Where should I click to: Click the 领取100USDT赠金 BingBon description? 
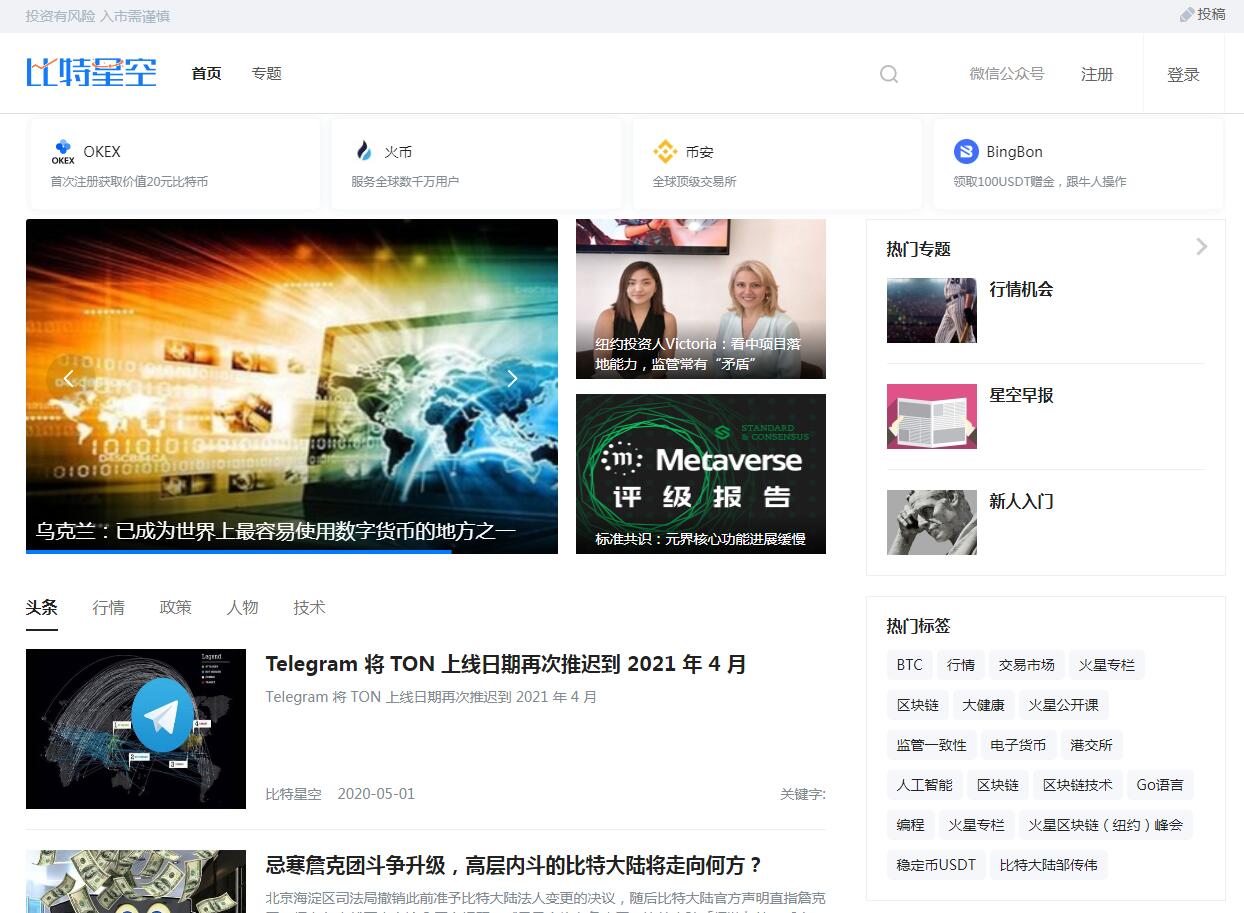point(1040,182)
